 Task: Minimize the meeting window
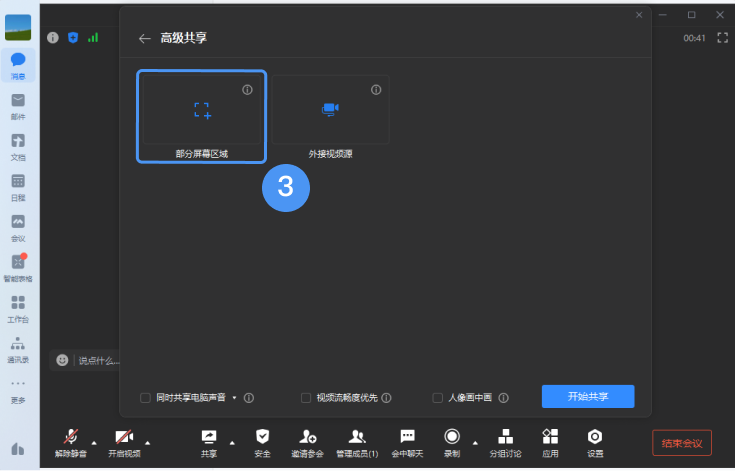[x=663, y=15]
